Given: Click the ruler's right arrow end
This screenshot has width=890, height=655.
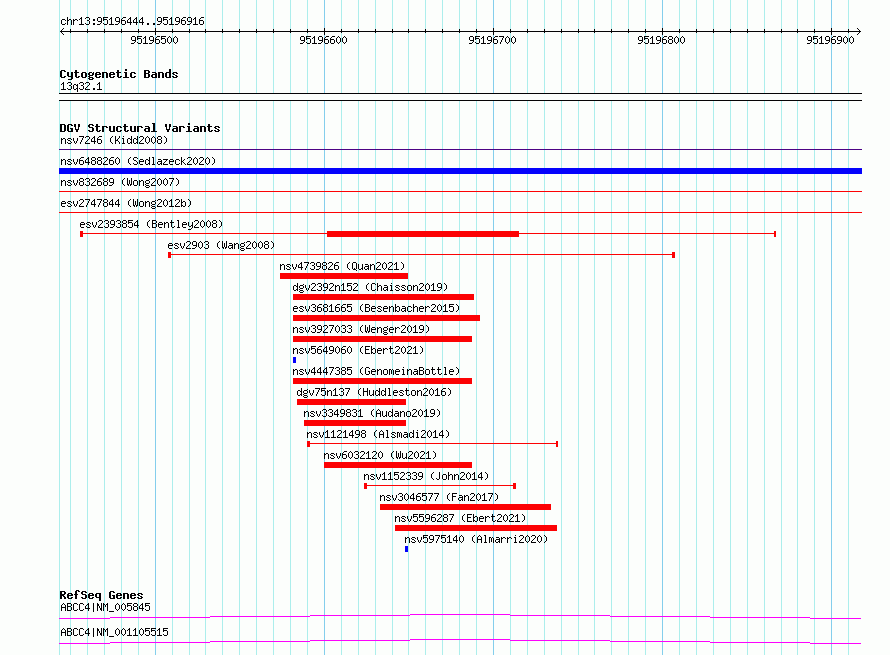Looking at the screenshot, I should (x=859, y=31).
